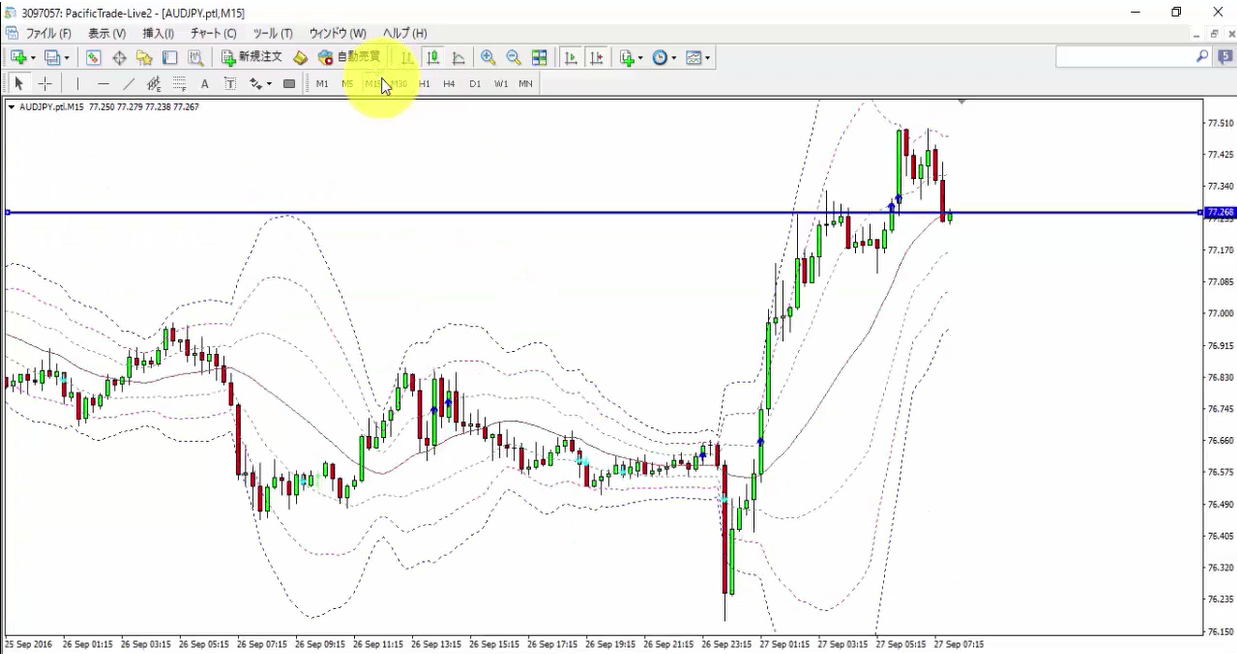Toggle the Terminal panel icon
1237x654 pixels.
pos(170,58)
